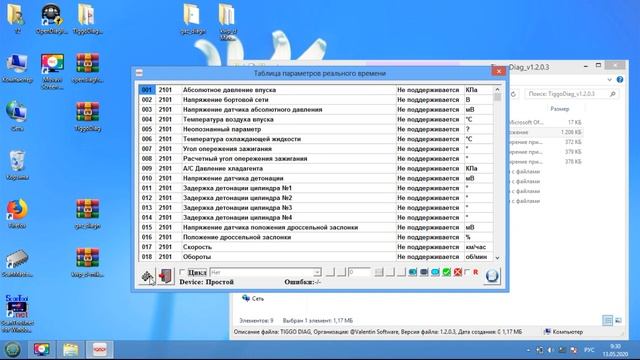Open the TiggoDiag RAR archive on the desktop
Image resolution: width=640 pixels, height=360 pixels.
click(87, 117)
